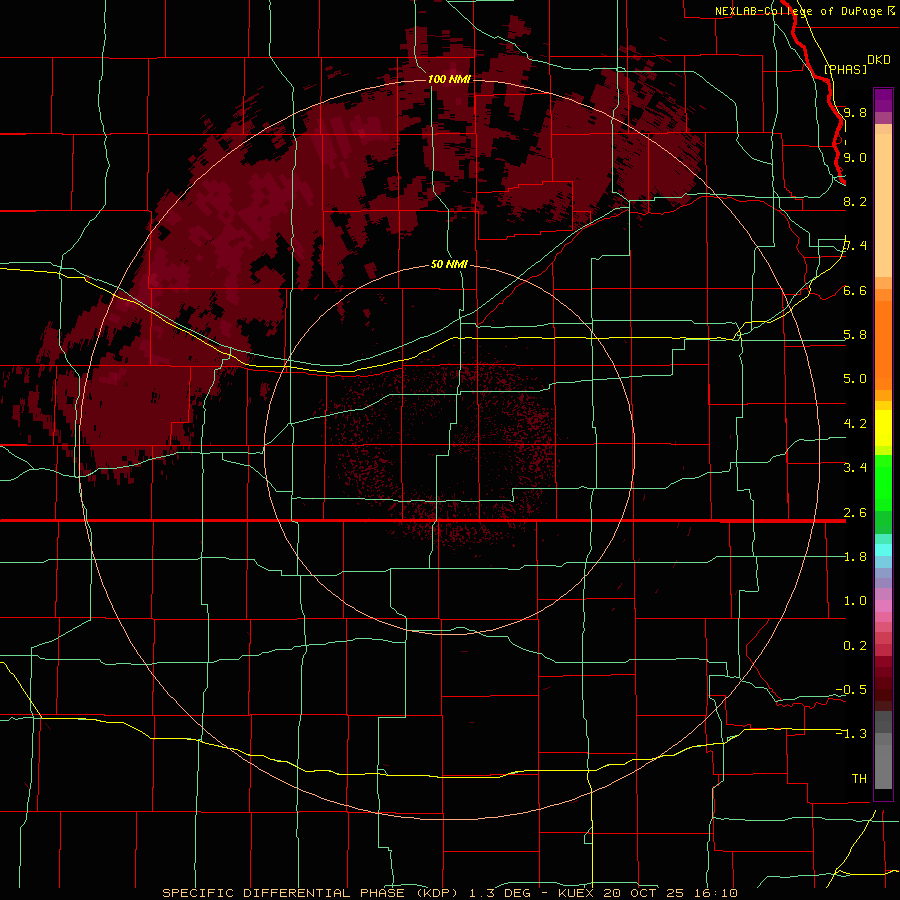Click the 9.0 scale value
The width and height of the screenshot is (900, 900).
[855, 157]
